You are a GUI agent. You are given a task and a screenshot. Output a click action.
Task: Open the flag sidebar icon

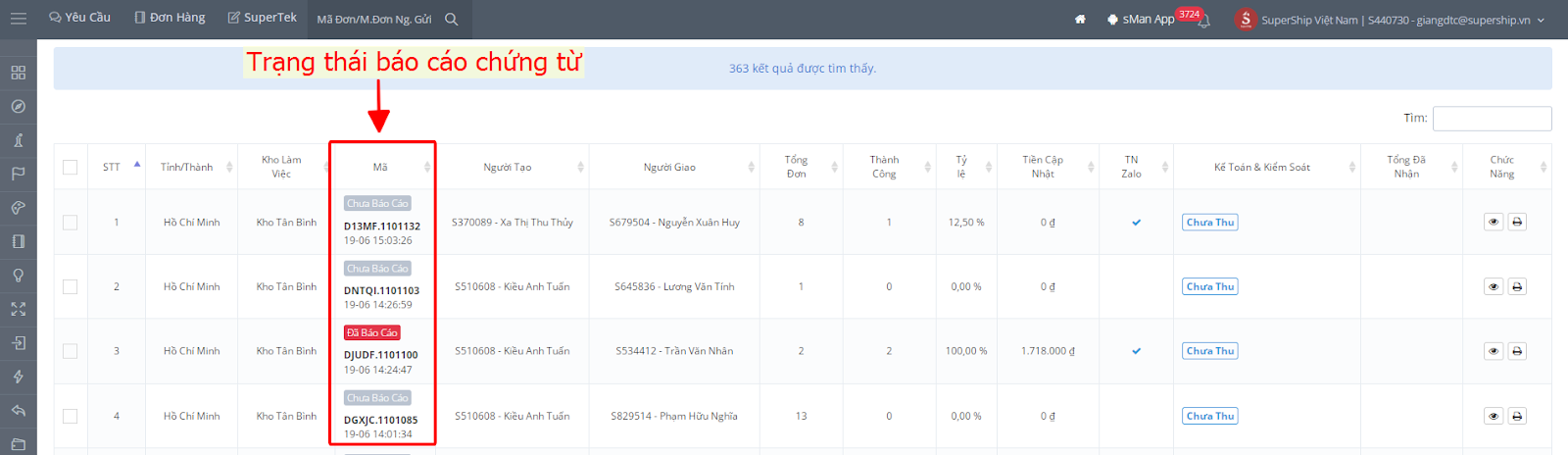18,174
